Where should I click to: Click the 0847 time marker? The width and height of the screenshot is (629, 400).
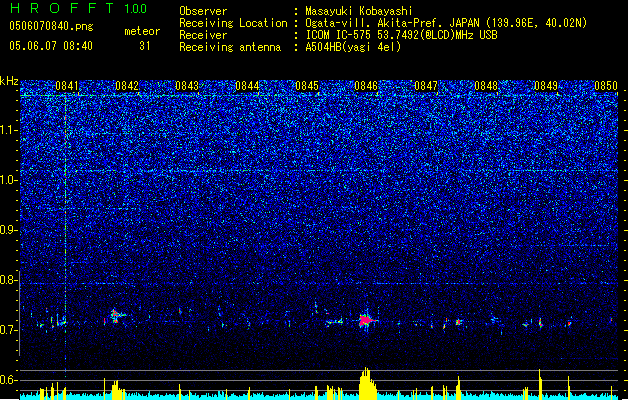click(x=426, y=86)
